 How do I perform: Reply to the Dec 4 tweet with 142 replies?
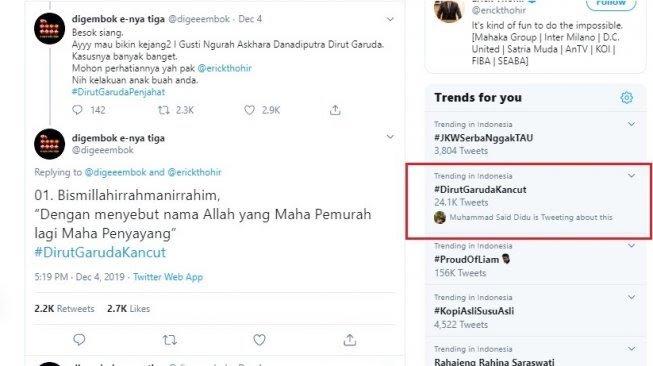pyautogui.click(x=77, y=110)
